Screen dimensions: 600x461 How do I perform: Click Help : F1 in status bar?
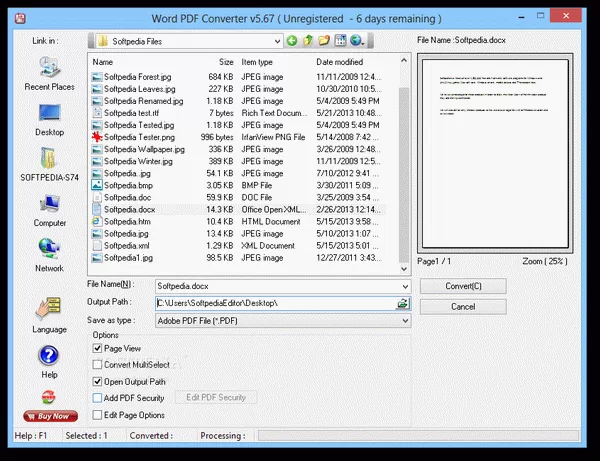31,436
